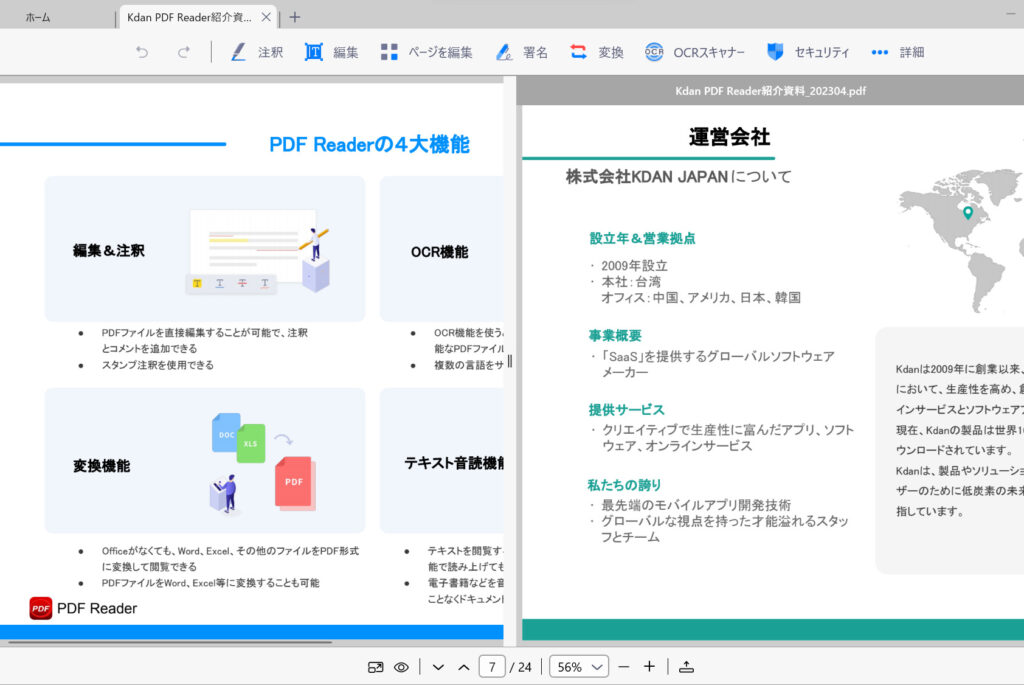Click the 編集＆注釈 card title
The width and height of the screenshot is (1024, 685).
109,251
